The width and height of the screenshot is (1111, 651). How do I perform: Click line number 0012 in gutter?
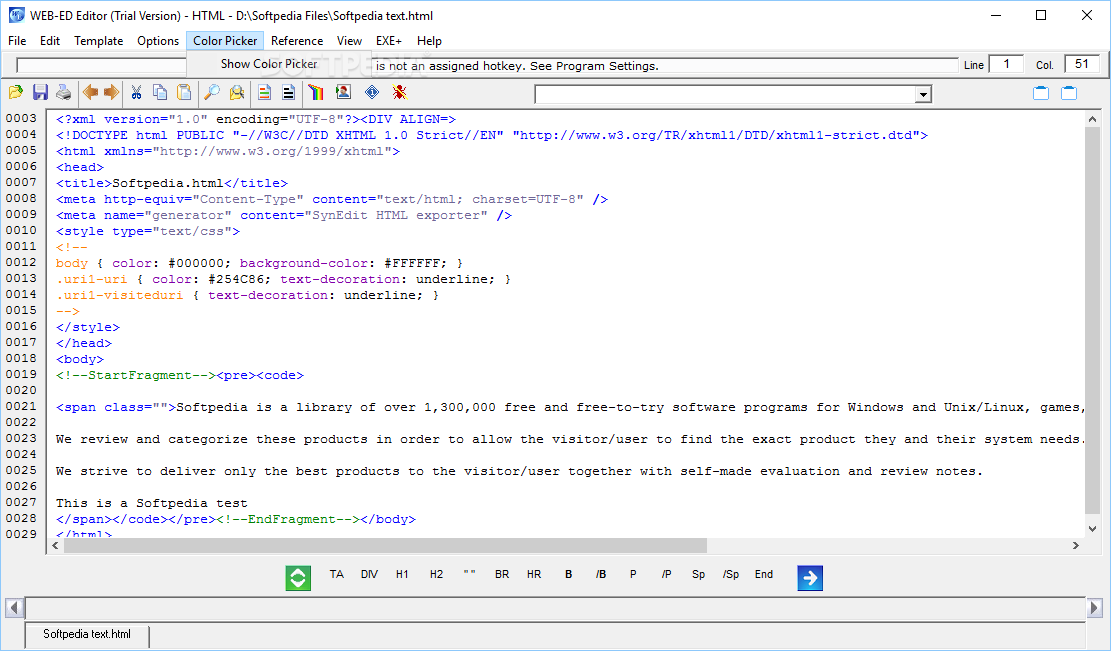point(21,262)
